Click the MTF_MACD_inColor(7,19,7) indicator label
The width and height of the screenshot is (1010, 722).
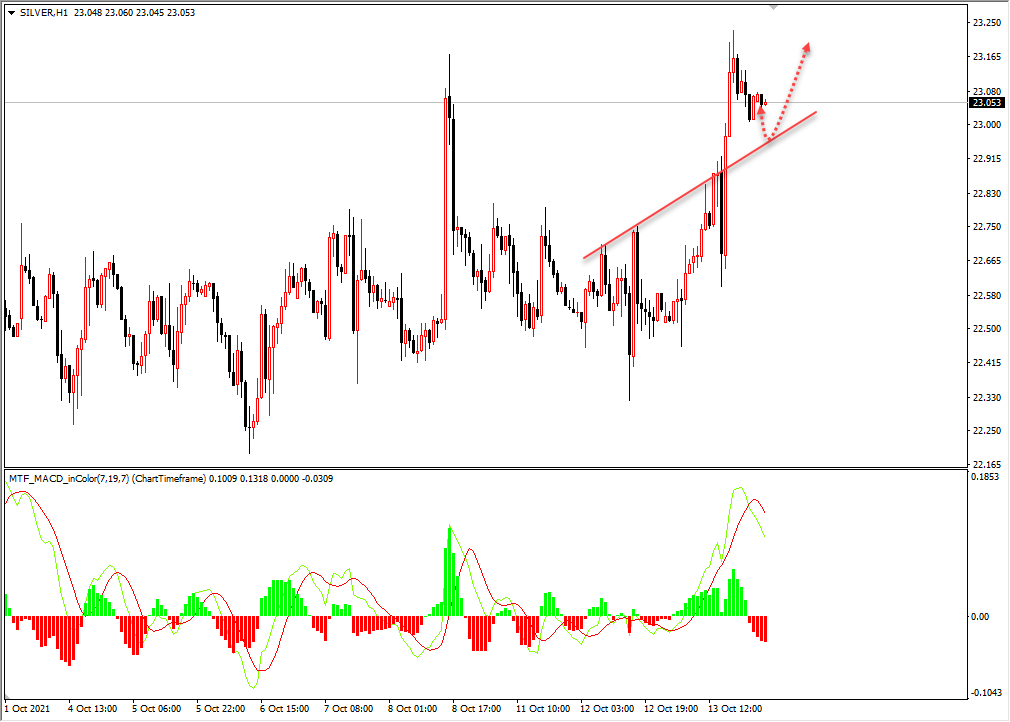69,479
